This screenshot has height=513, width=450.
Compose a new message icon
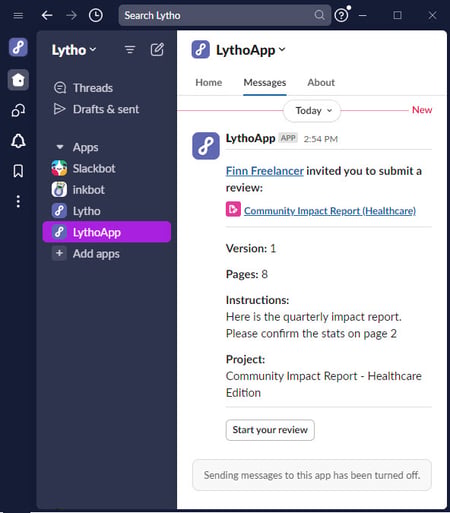157,50
